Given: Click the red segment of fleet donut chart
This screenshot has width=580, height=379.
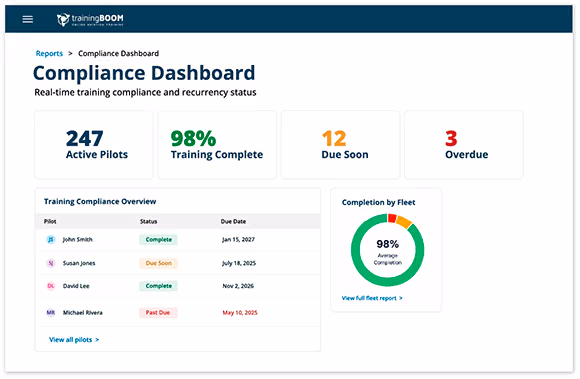Looking at the screenshot, I should 392,218.
